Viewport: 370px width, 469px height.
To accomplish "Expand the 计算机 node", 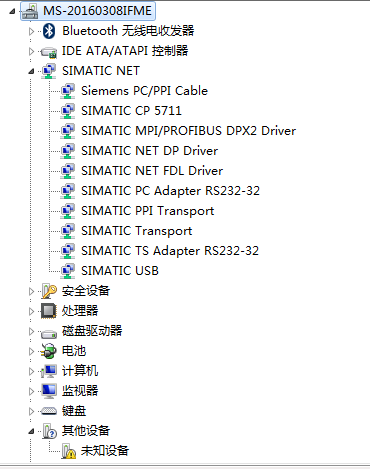I will click(x=31, y=371).
